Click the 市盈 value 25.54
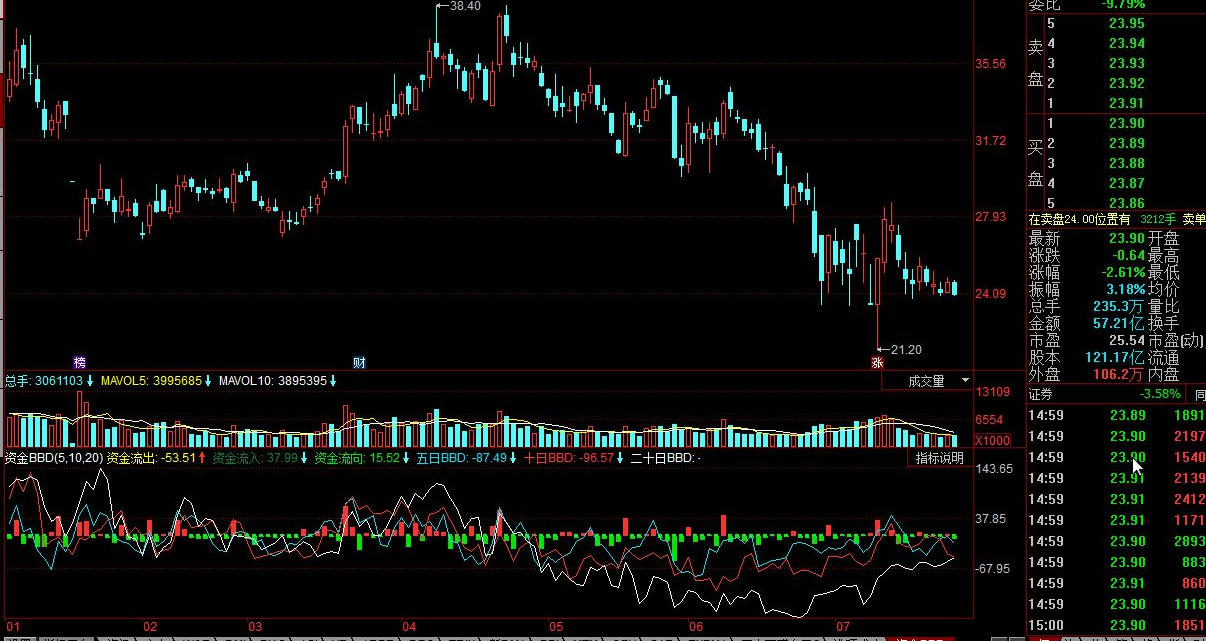1206x641 pixels. [x=1127, y=341]
